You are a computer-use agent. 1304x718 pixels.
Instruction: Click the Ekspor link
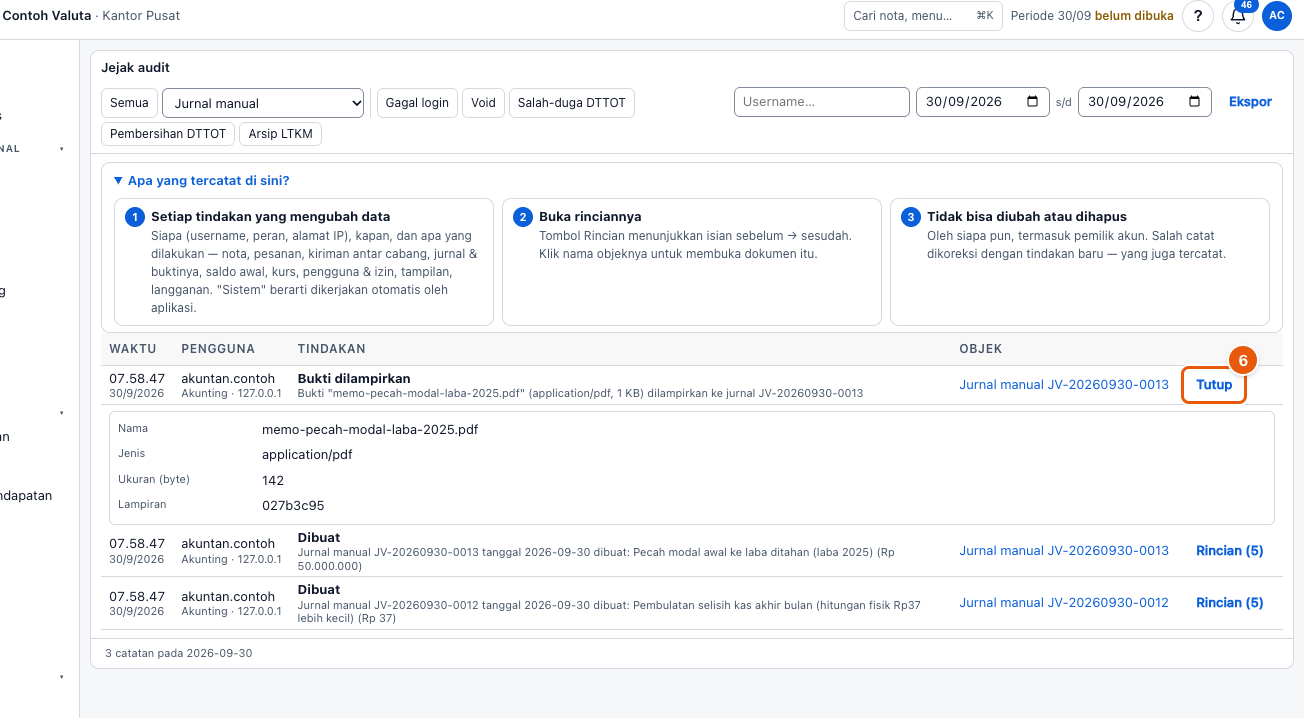[x=1250, y=102]
